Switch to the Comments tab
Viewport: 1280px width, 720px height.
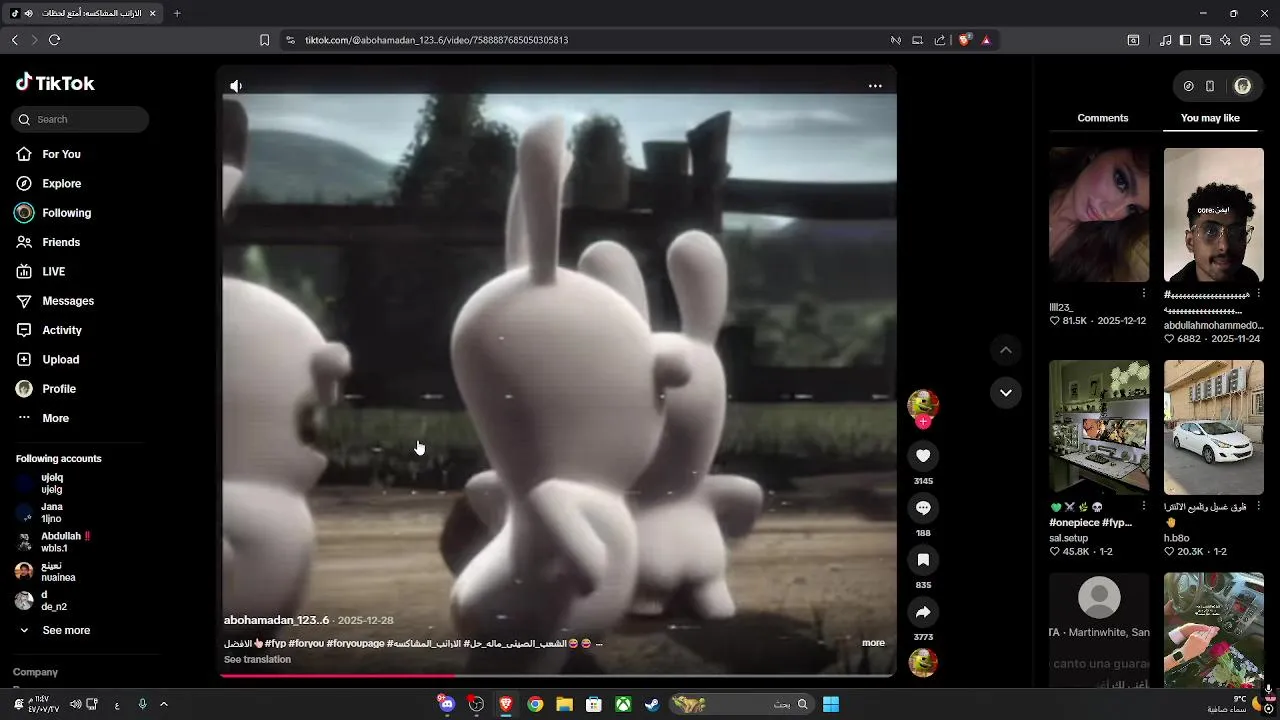[x=1103, y=118]
